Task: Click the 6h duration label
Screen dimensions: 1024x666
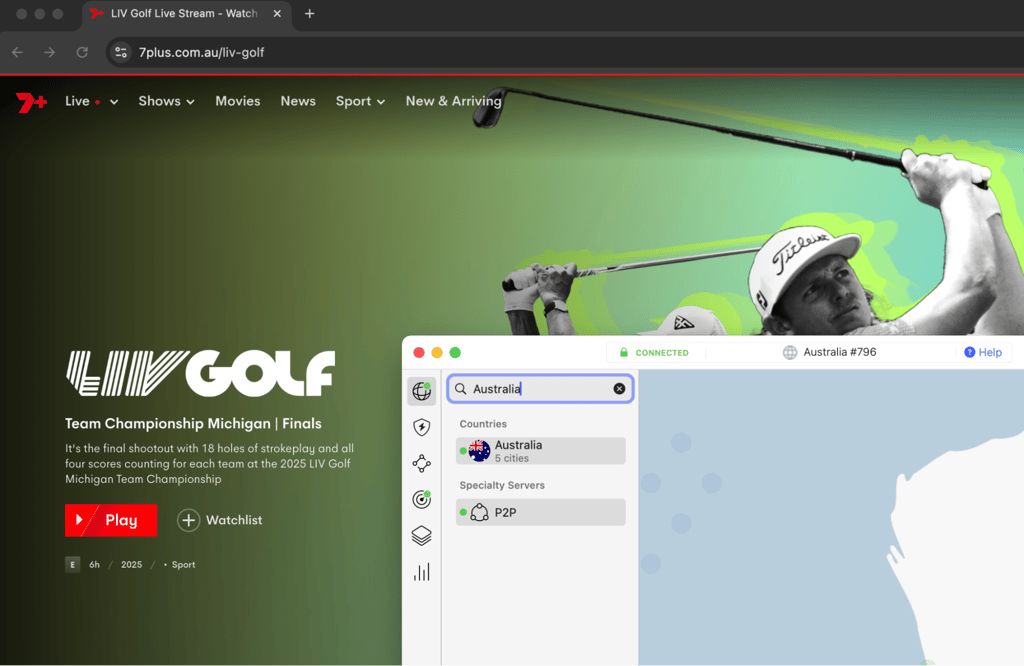Action: click(95, 564)
